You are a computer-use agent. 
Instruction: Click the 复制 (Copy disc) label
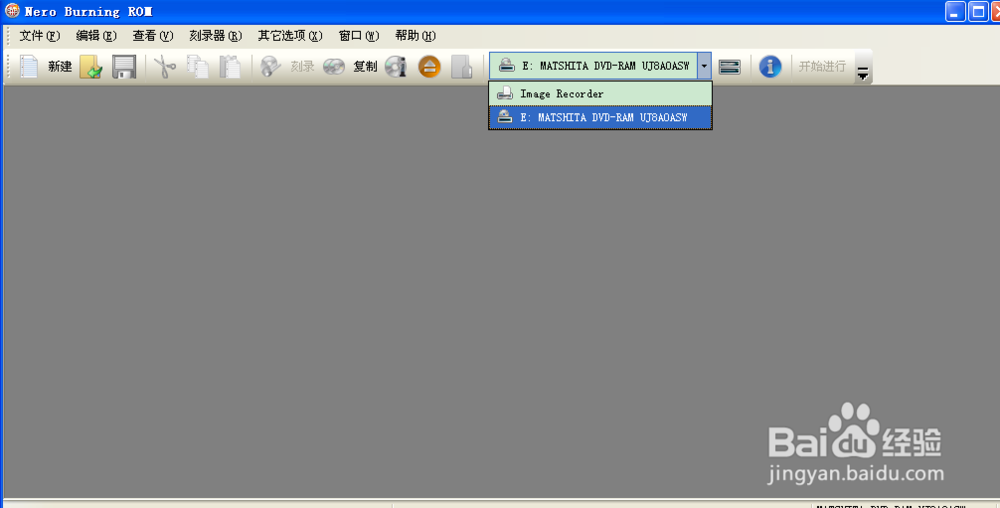tap(365, 66)
